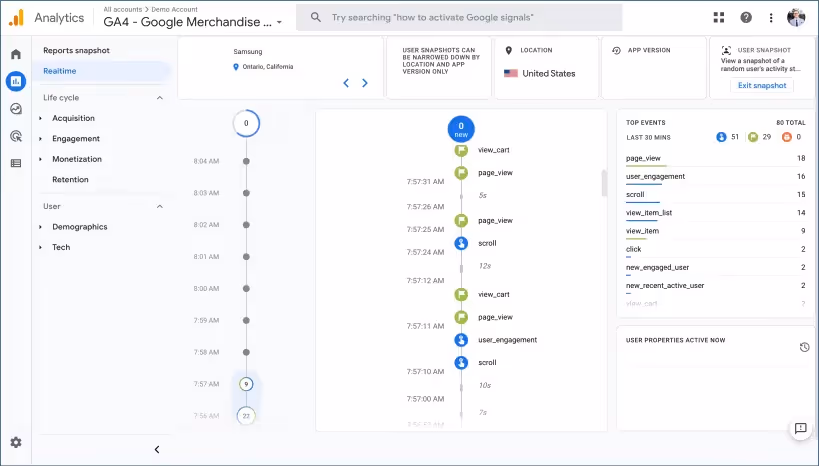Open Admin settings gear

click(16, 442)
